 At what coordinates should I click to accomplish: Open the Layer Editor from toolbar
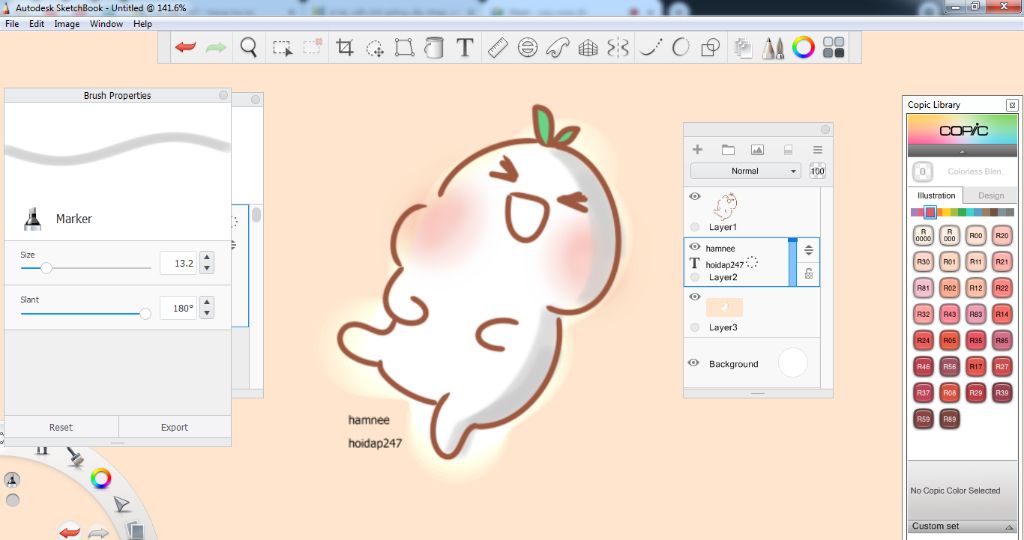pos(743,47)
